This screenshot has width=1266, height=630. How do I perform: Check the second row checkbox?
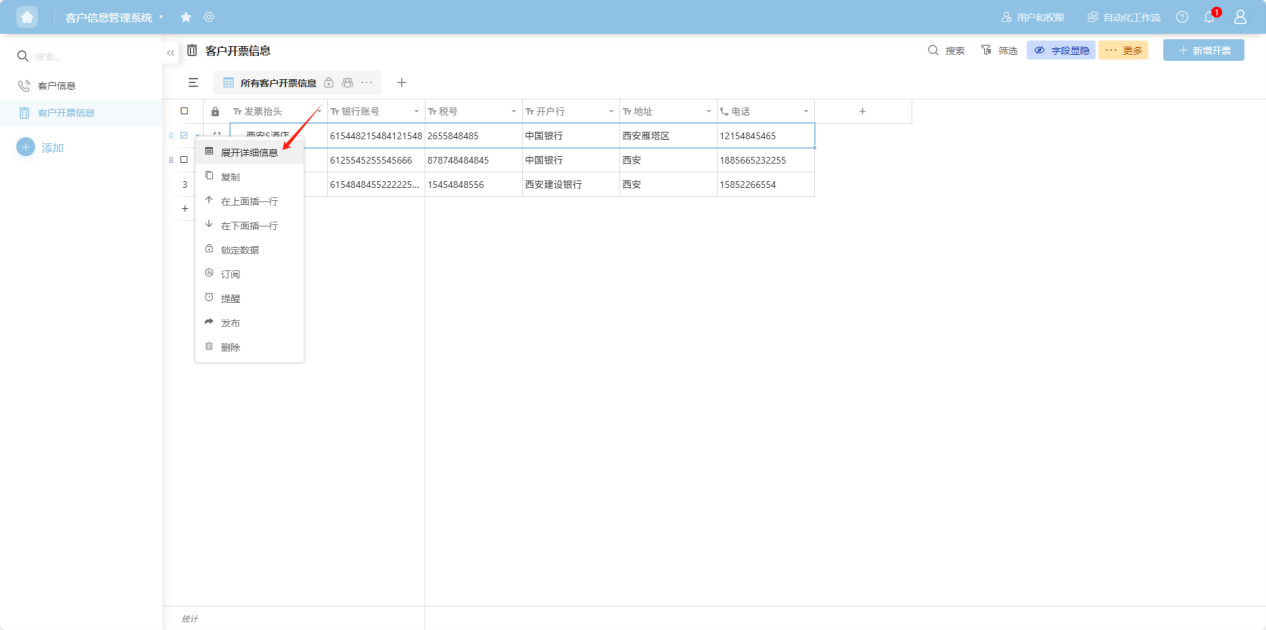[x=184, y=160]
